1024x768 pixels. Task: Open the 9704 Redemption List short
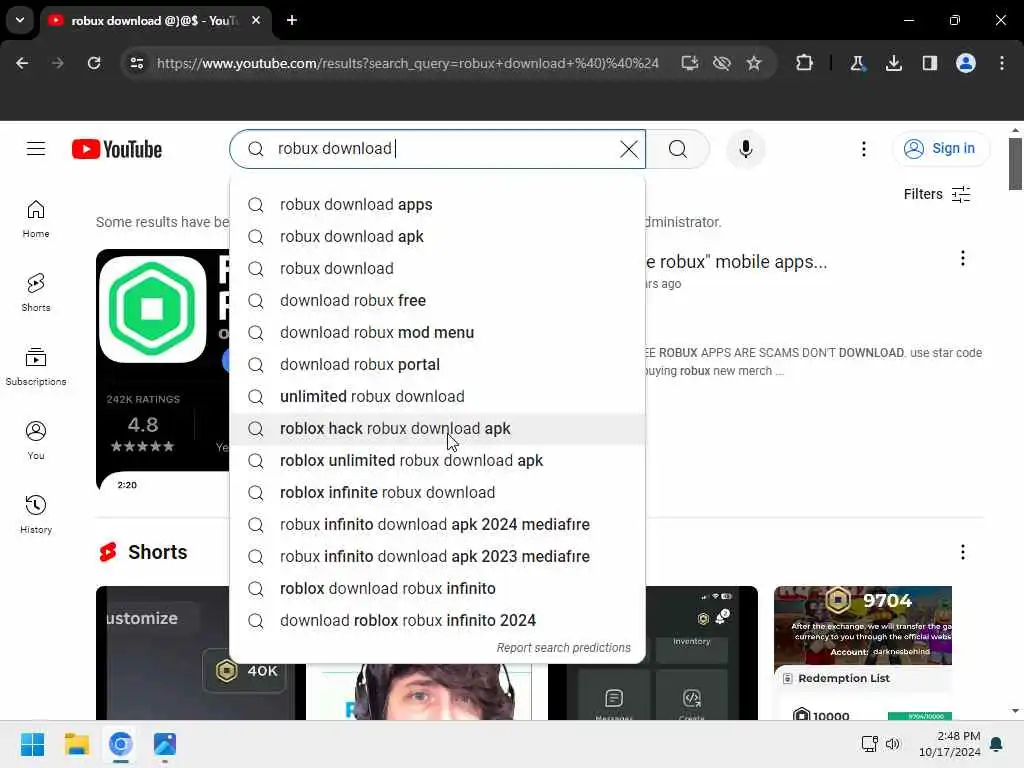(x=863, y=653)
